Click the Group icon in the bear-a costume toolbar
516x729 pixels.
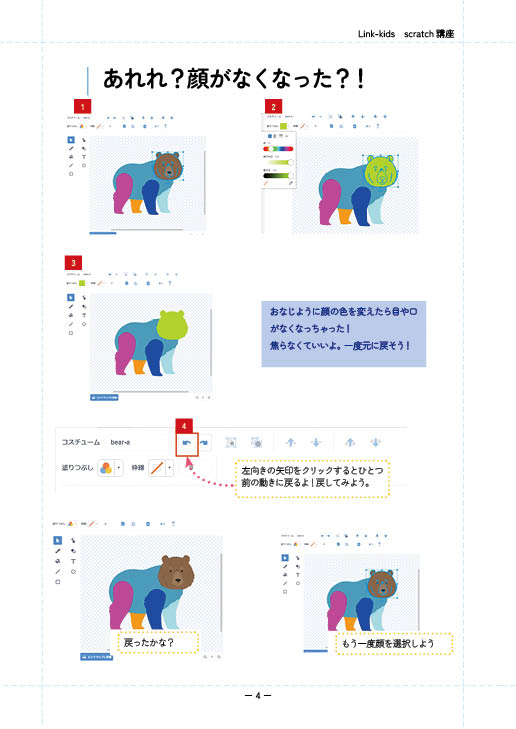pyautogui.click(x=231, y=443)
